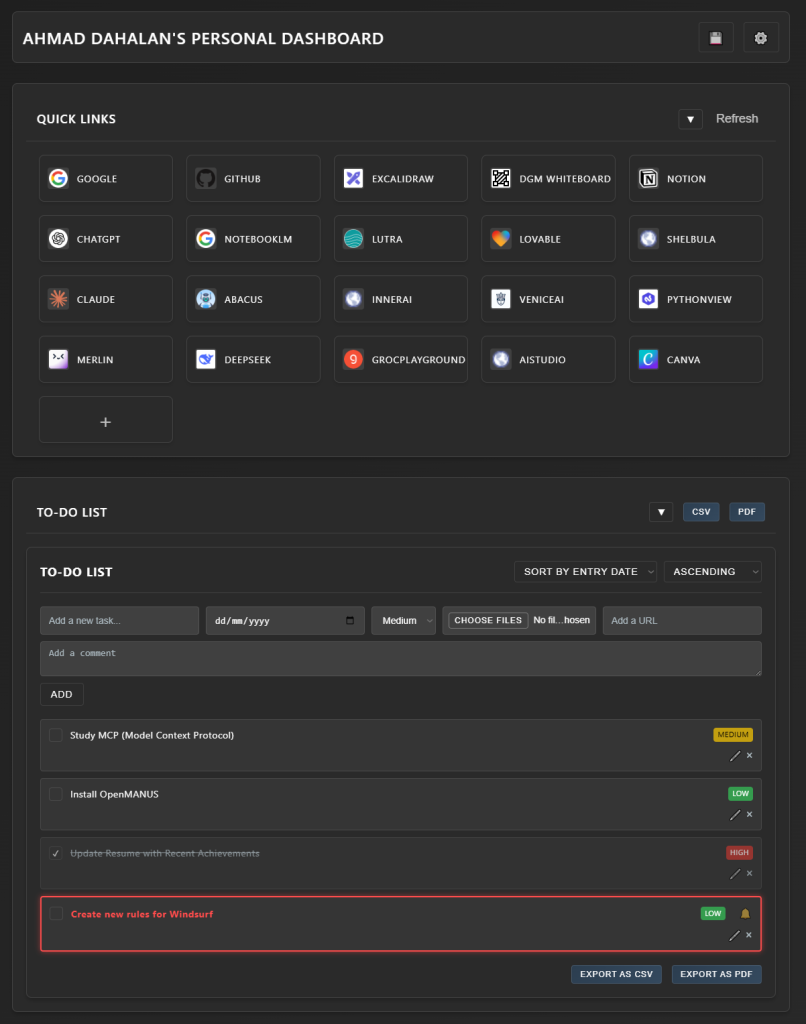Edit the Study MCP task with pencil icon
This screenshot has width=806, height=1024.
pyautogui.click(x=735, y=756)
